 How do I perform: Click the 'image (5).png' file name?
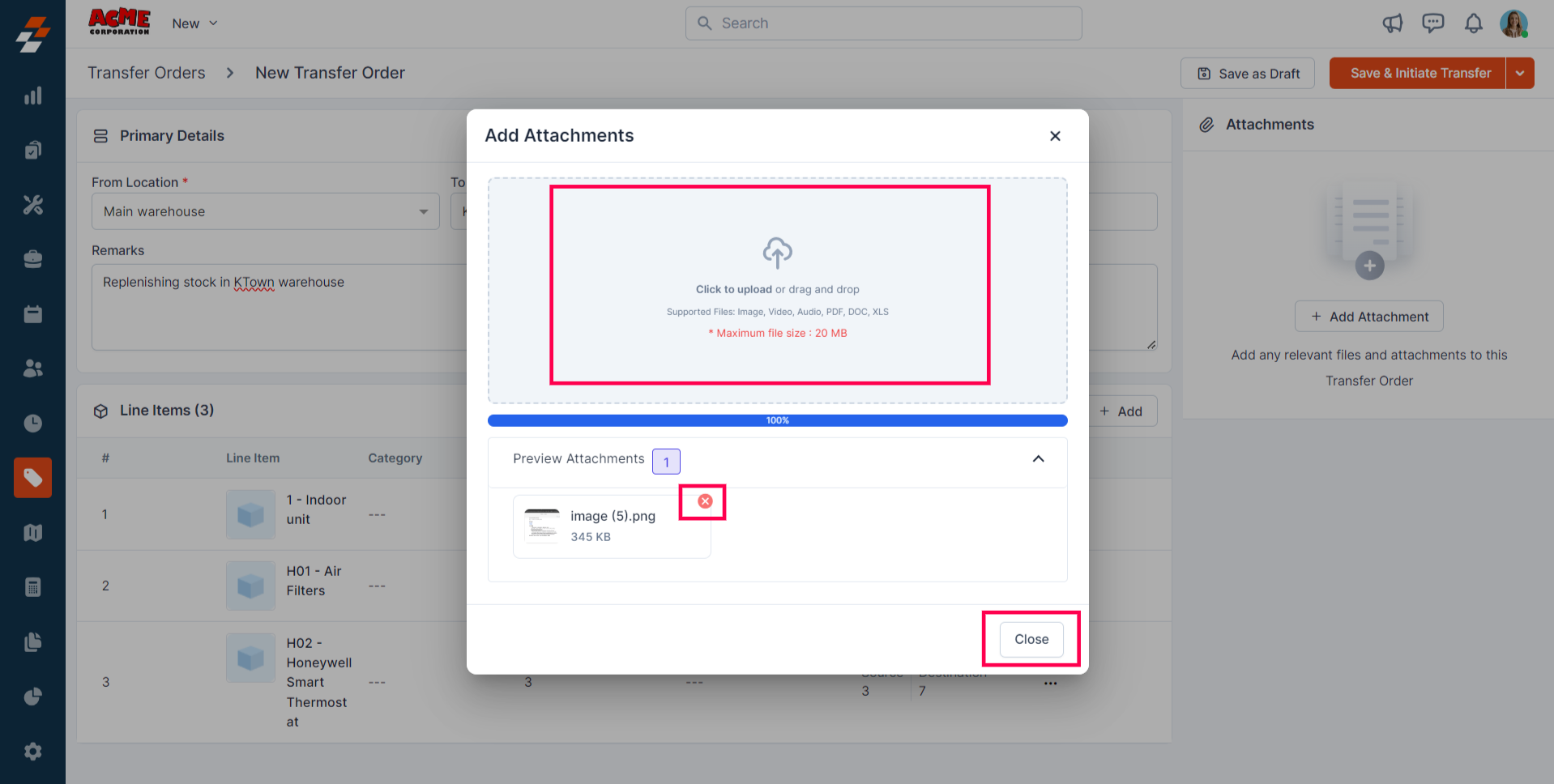(613, 516)
